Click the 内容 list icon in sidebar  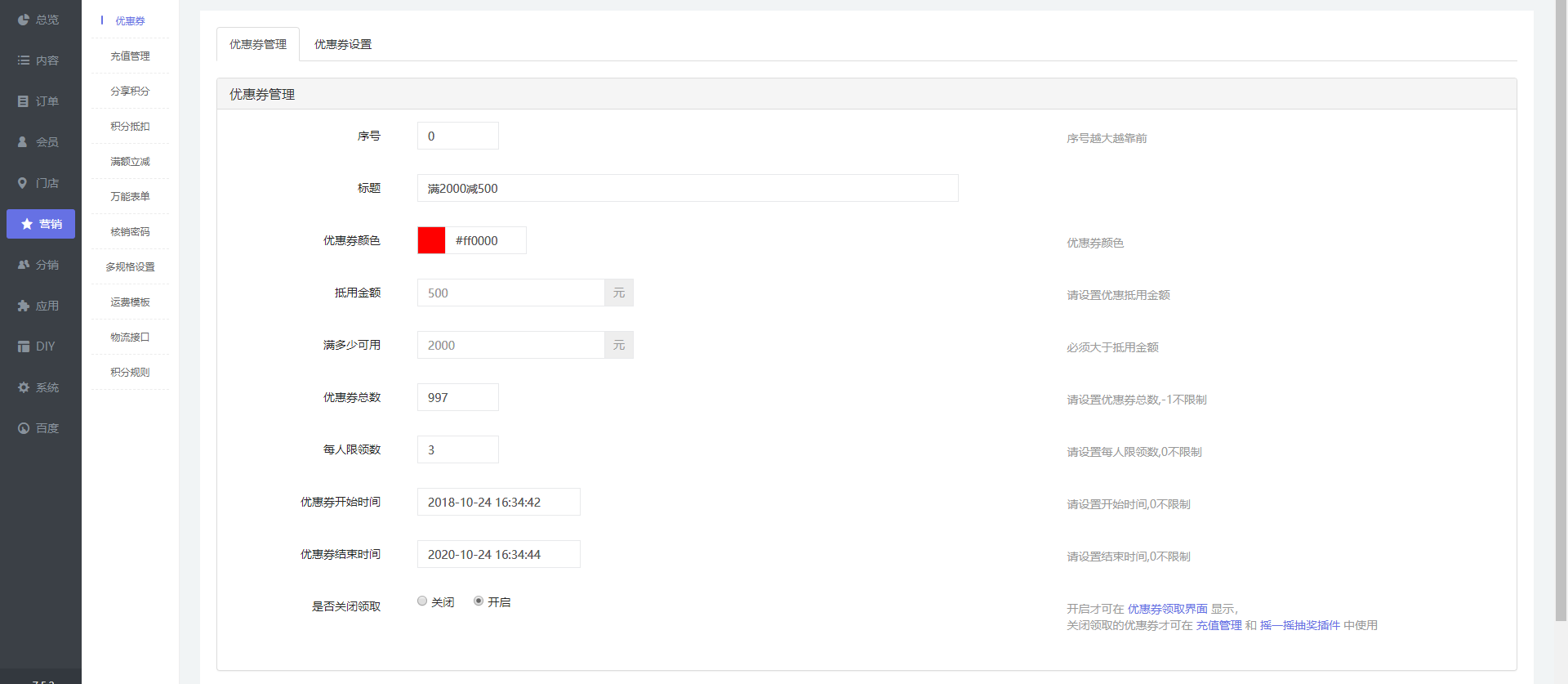tap(24, 60)
